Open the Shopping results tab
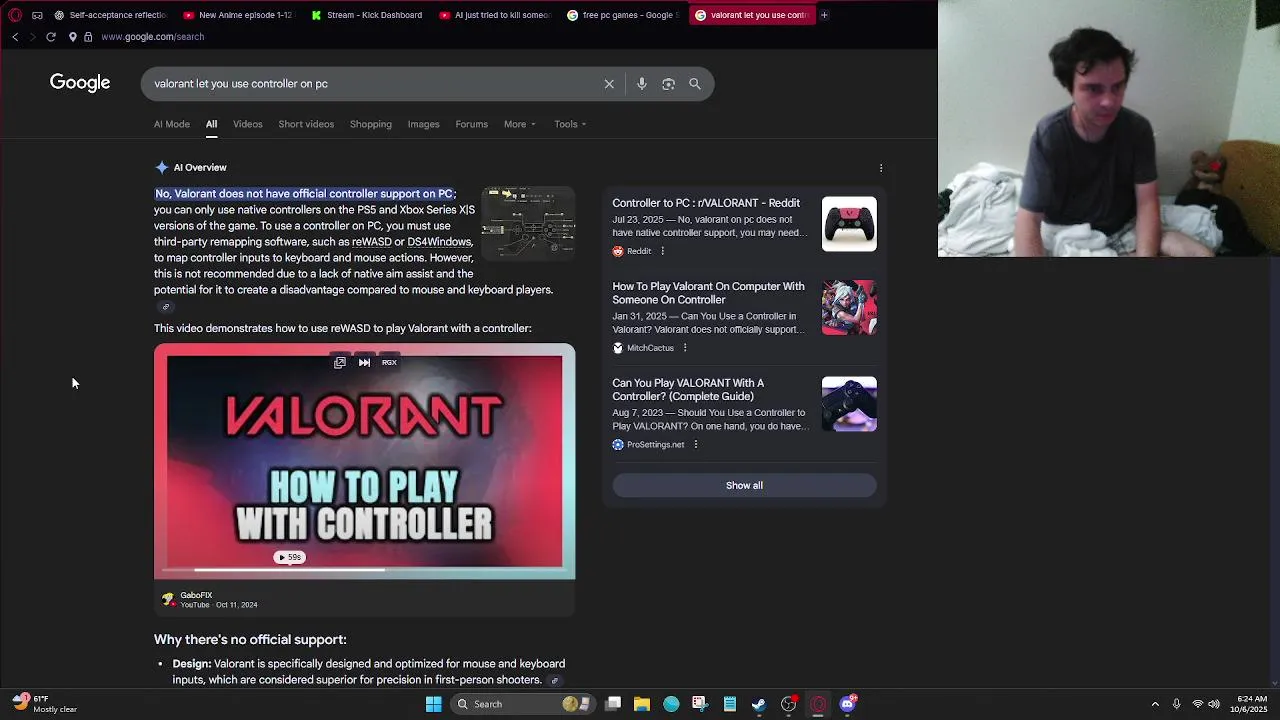Image resolution: width=1280 pixels, height=720 pixels. pyautogui.click(x=371, y=124)
